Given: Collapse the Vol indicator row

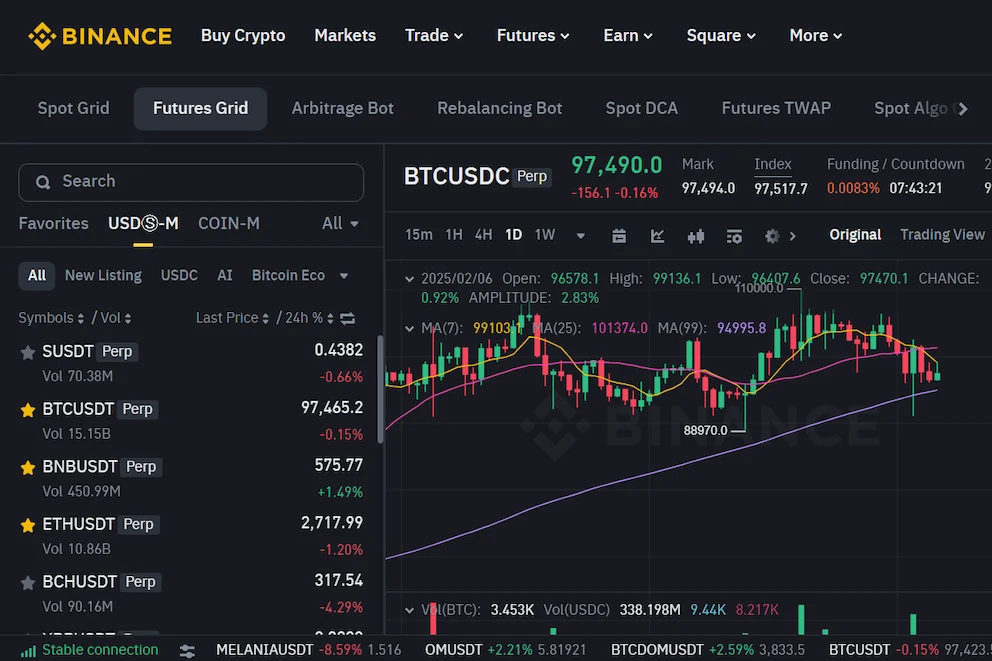Looking at the screenshot, I should (x=409, y=610).
